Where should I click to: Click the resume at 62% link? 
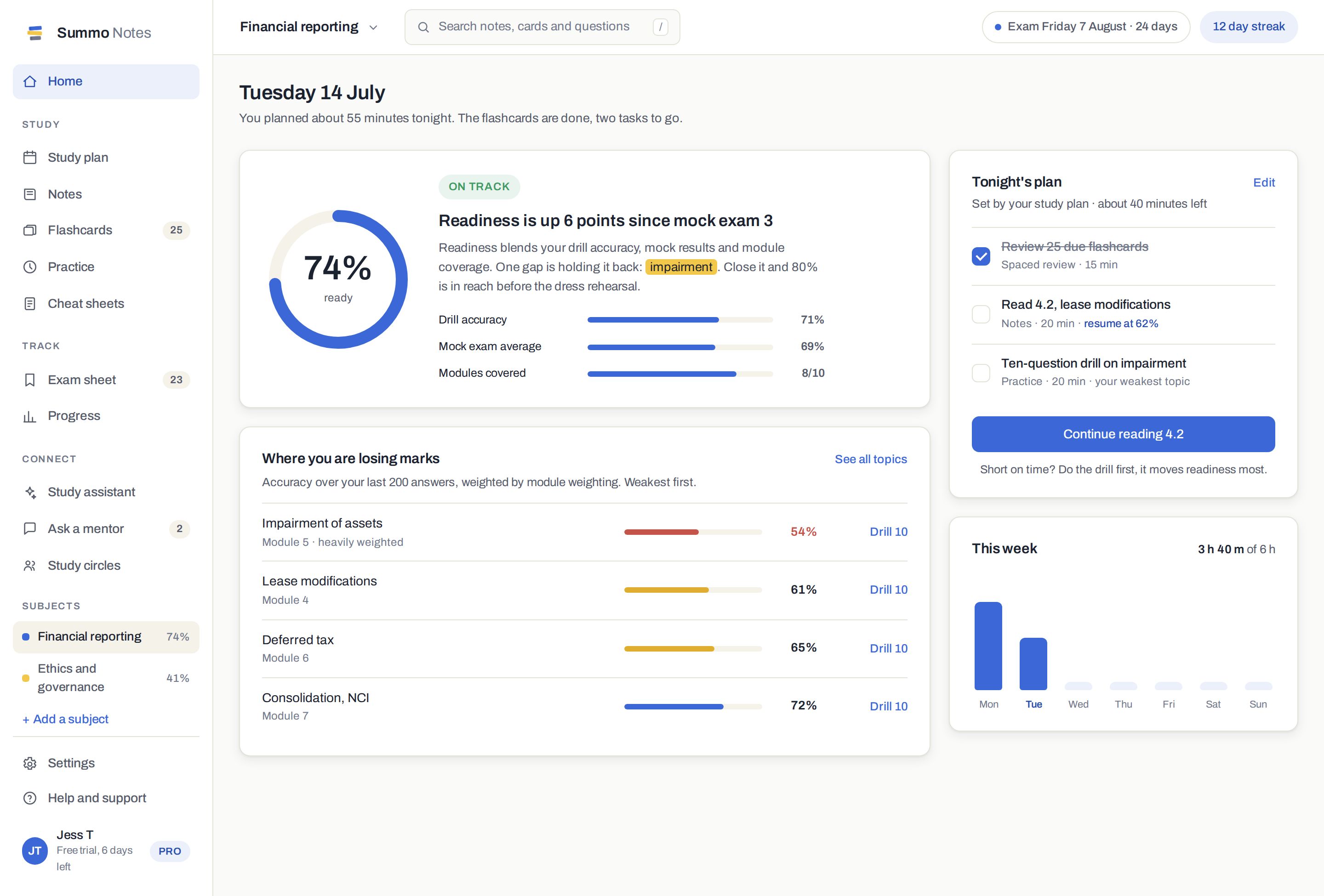[x=1121, y=323]
